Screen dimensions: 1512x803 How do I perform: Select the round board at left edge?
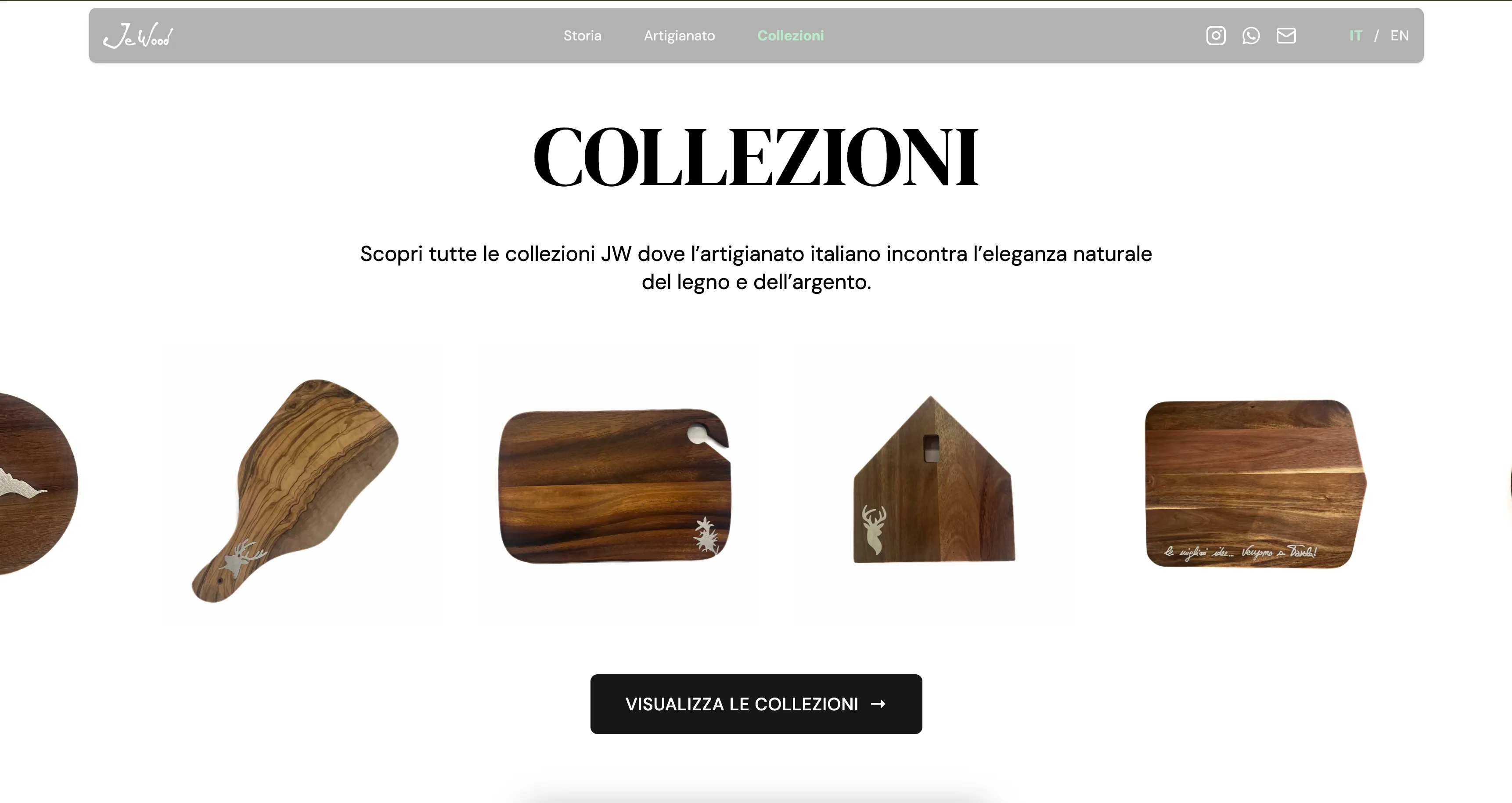(x=38, y=483)
